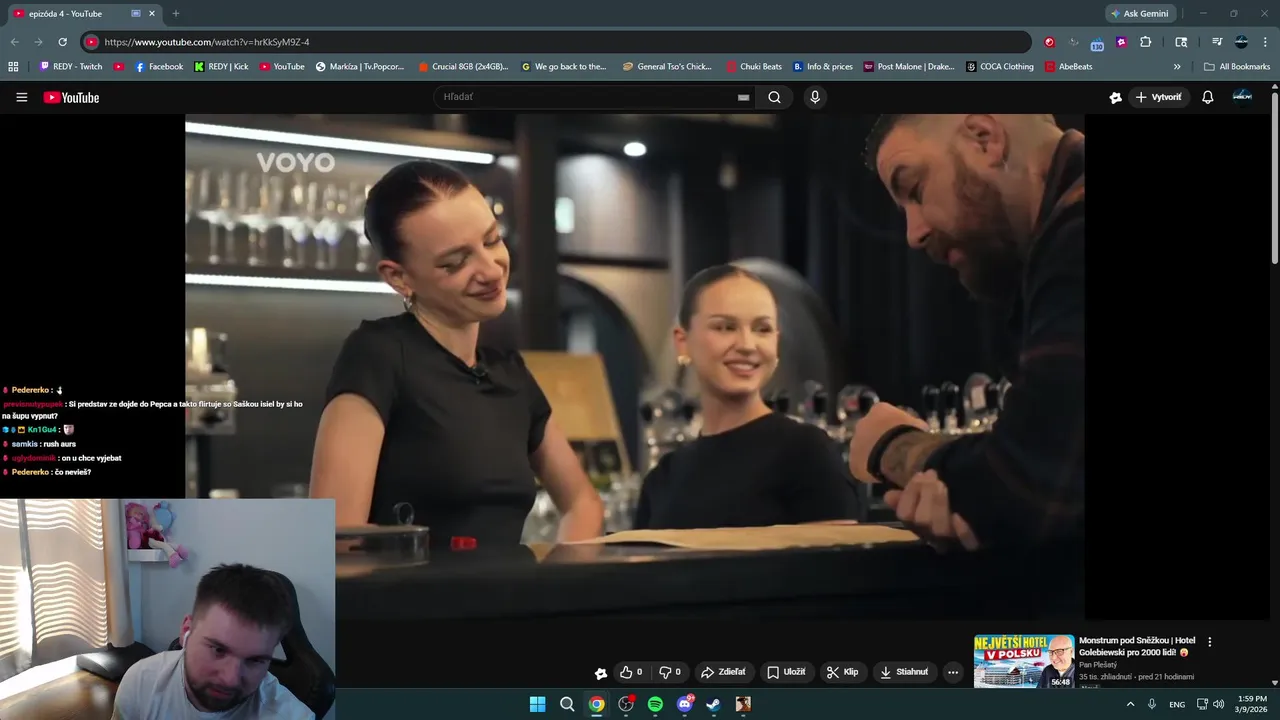
Task: Like the video with thumbs up
Action: click(631, 672)
